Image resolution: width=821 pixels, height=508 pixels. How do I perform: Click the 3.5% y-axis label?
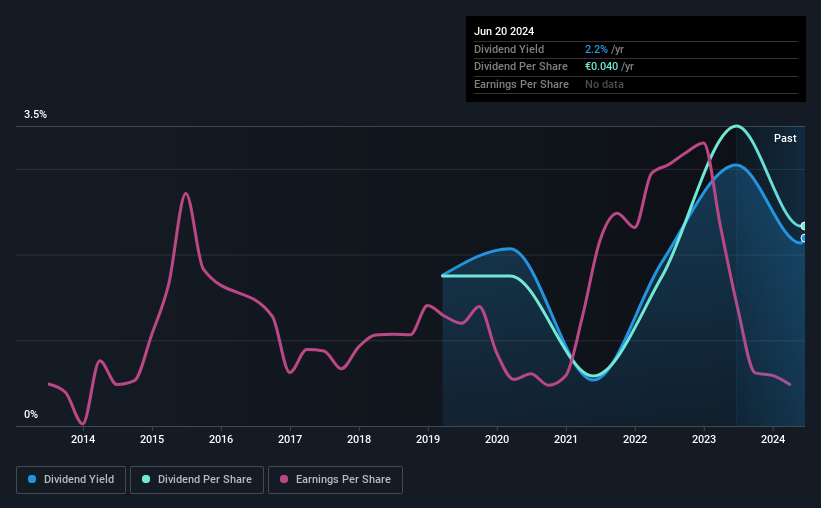click(x=35, y=114)
